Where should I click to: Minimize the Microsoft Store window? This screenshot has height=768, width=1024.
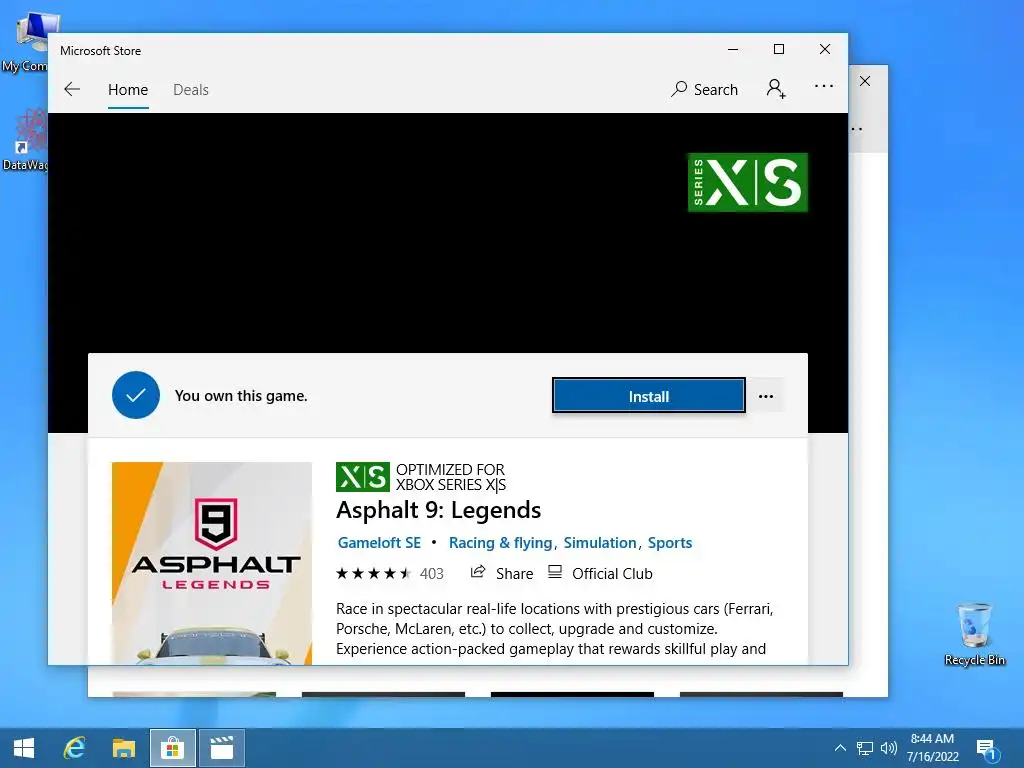[733, 50]
